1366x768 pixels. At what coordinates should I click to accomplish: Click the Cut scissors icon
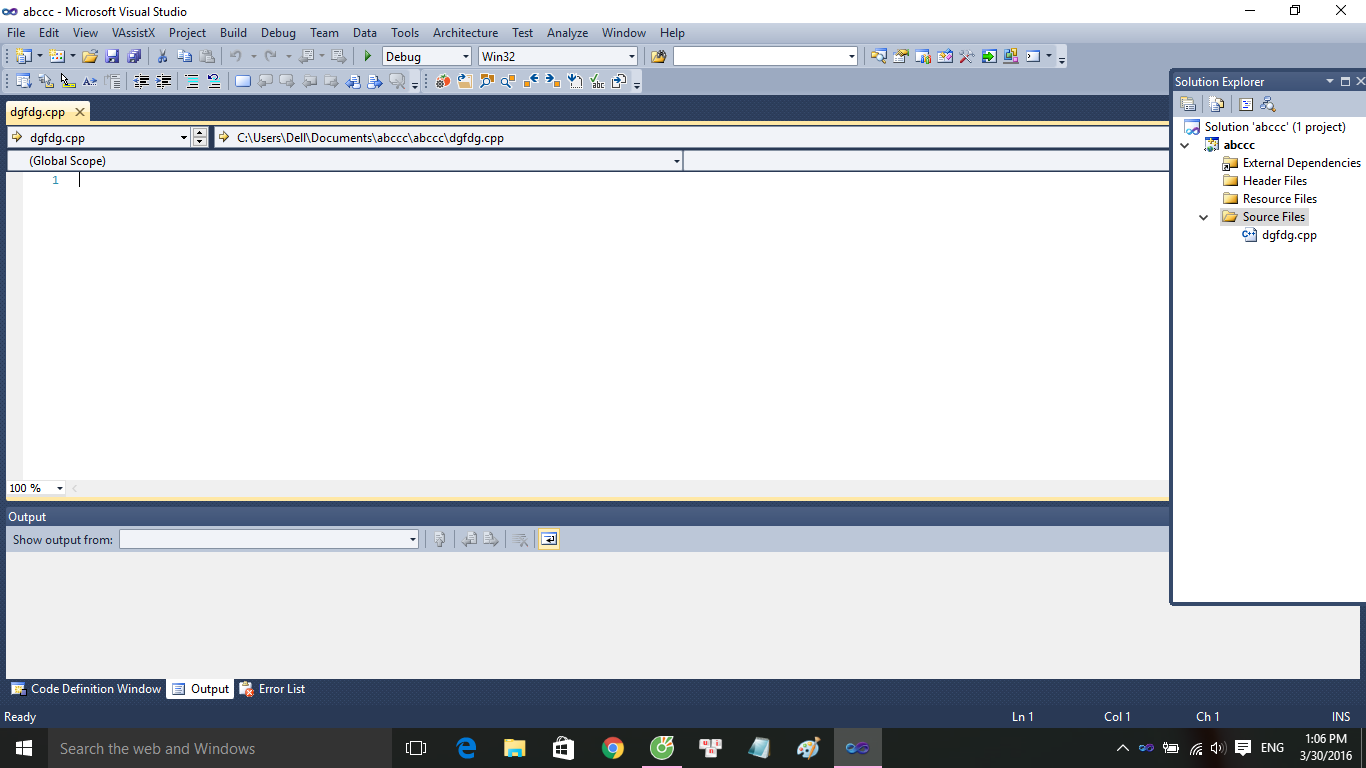click(x=162, y=57)
